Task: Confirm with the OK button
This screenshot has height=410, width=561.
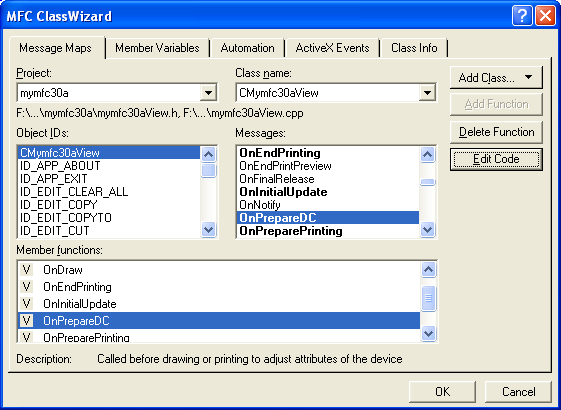Action: [x=442, y=392]
